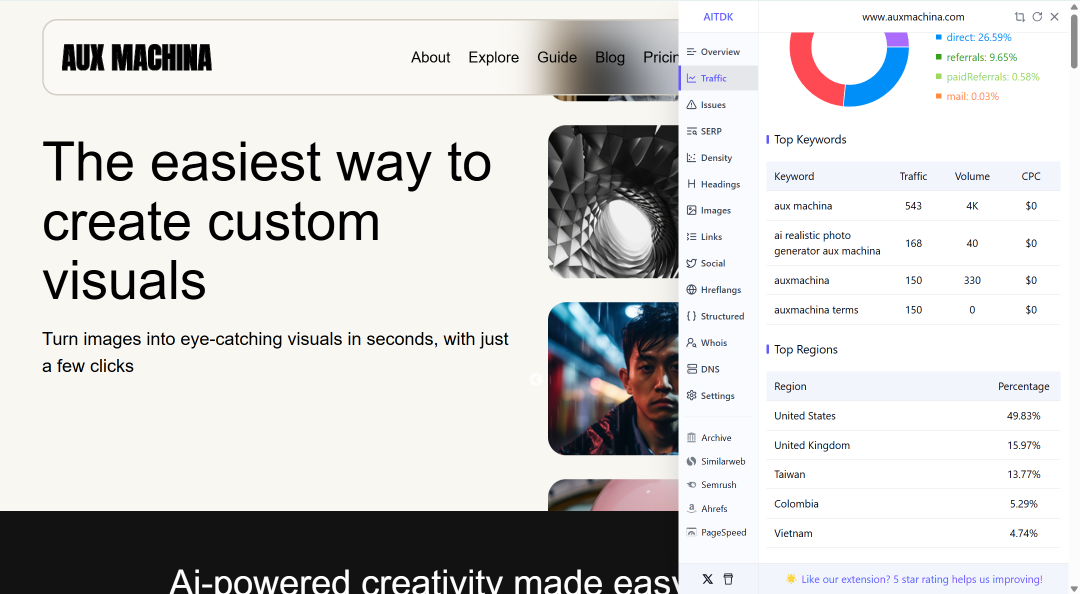The width and height of the screenshot is (1080, 594).
Task: Open the Explore menu item
Action: click(x=493, y=57)
